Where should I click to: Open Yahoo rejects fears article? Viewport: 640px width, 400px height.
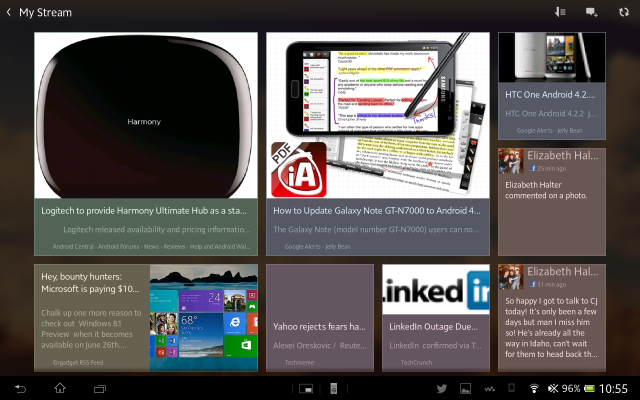pyautogui.click(x=319, y=327)
